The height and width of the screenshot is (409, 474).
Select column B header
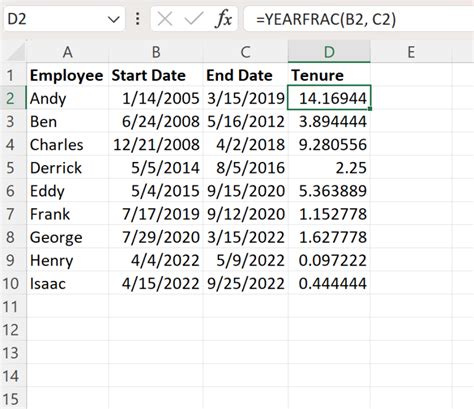156,52
